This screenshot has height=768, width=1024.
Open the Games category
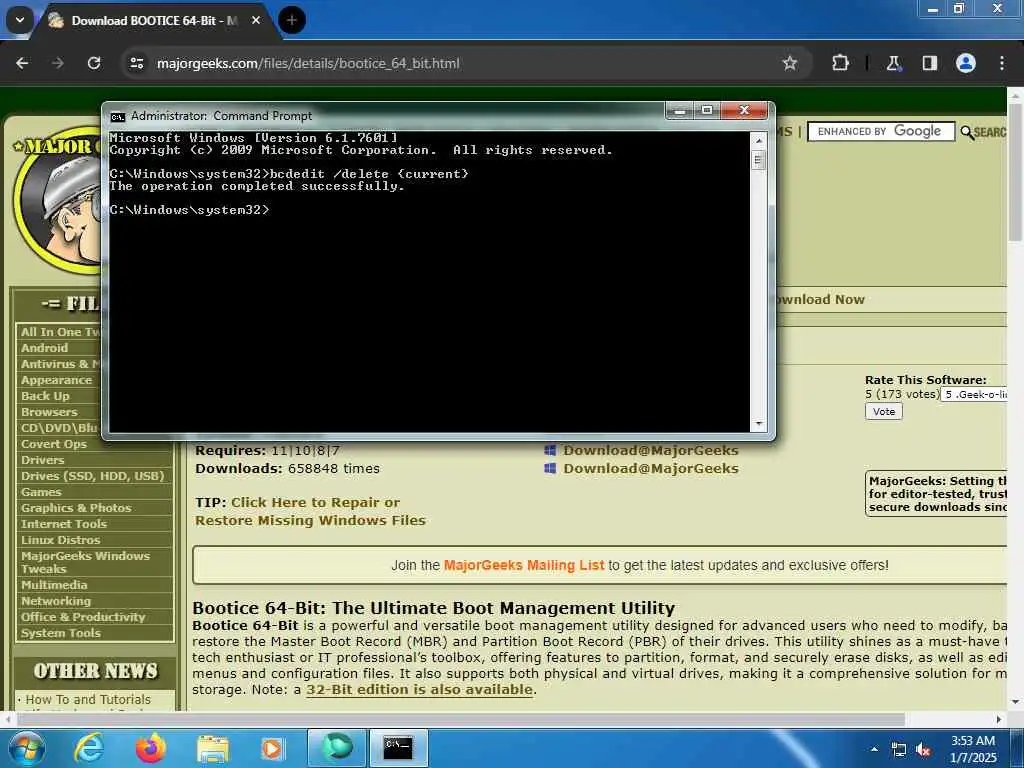click(41, 492)
